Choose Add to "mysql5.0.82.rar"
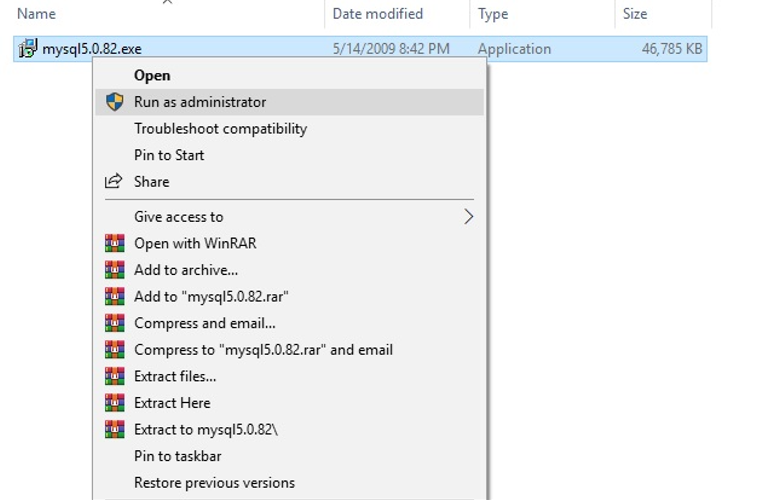The height and width of the screenshot is (500, 765). (x=290, y=296)
